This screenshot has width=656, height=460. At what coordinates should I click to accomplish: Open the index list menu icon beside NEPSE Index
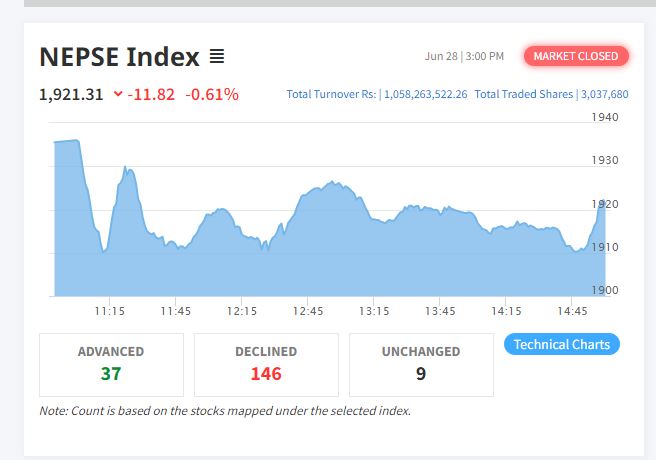[217, 56]
